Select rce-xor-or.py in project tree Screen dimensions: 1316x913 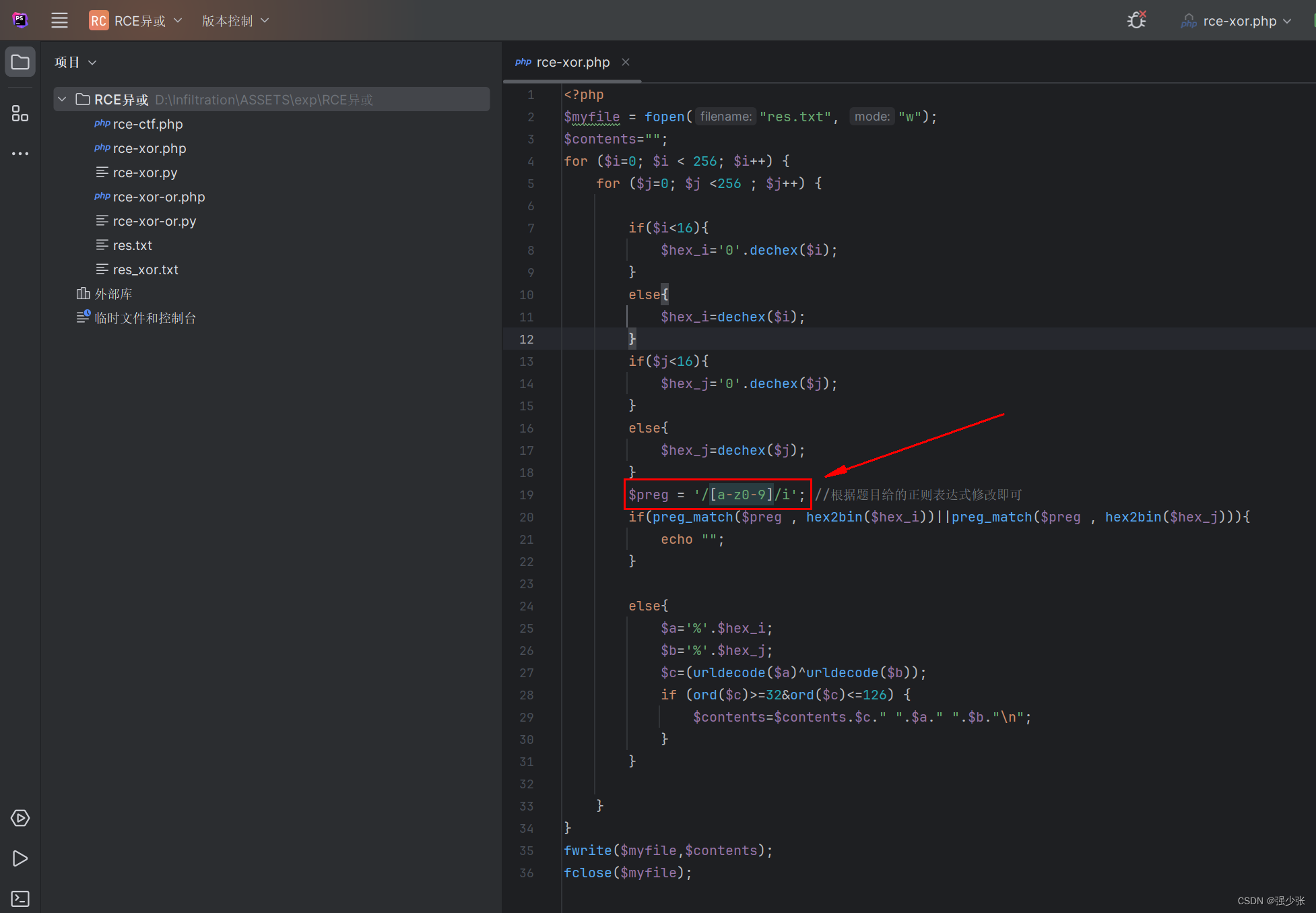pos(155,221)
